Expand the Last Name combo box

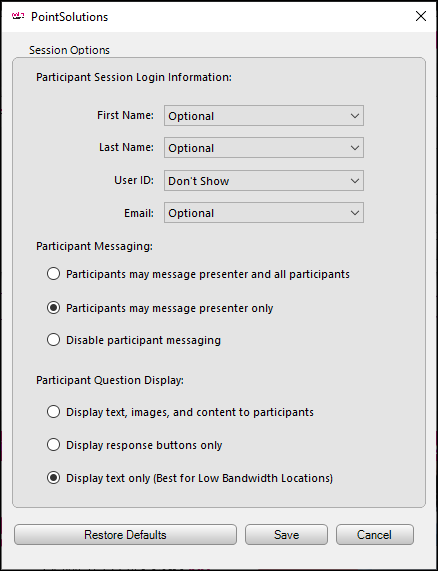click(264, 148)
